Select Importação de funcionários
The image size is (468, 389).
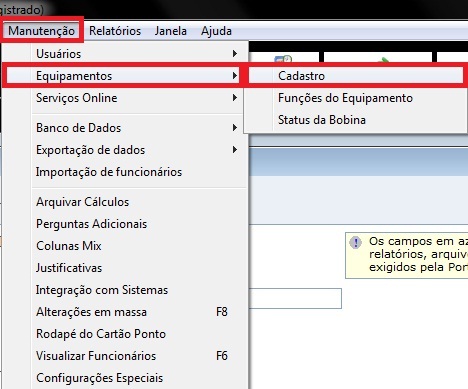coord(125,172)
